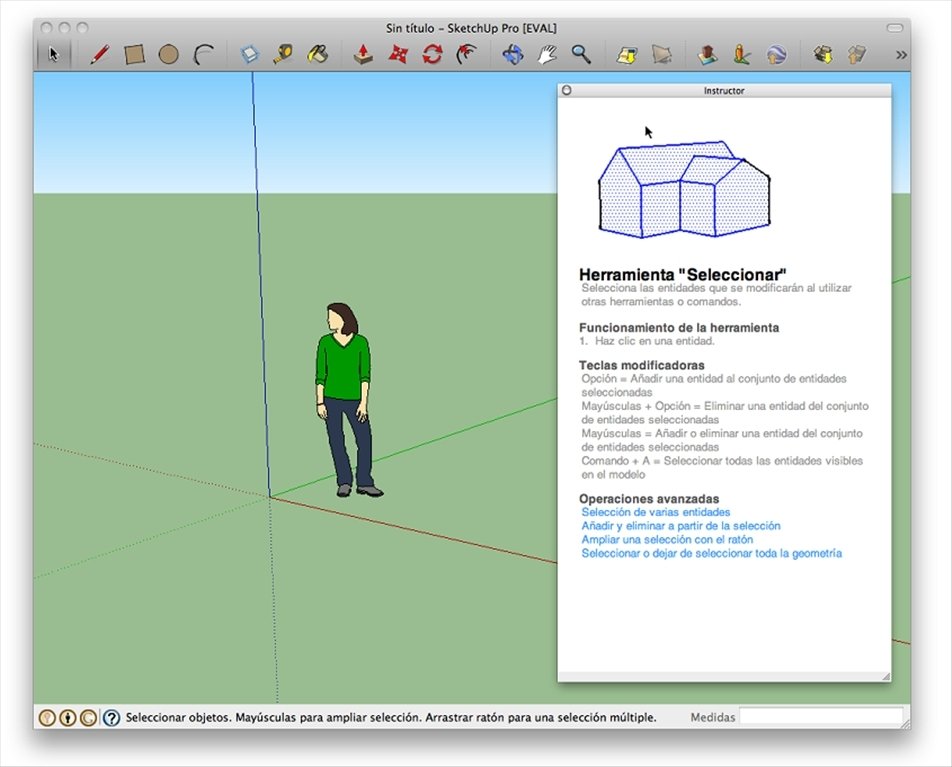This screenshot has width=952, height=767.
Task: Close the Instructor panel
Action: click(x=567, y=90)
